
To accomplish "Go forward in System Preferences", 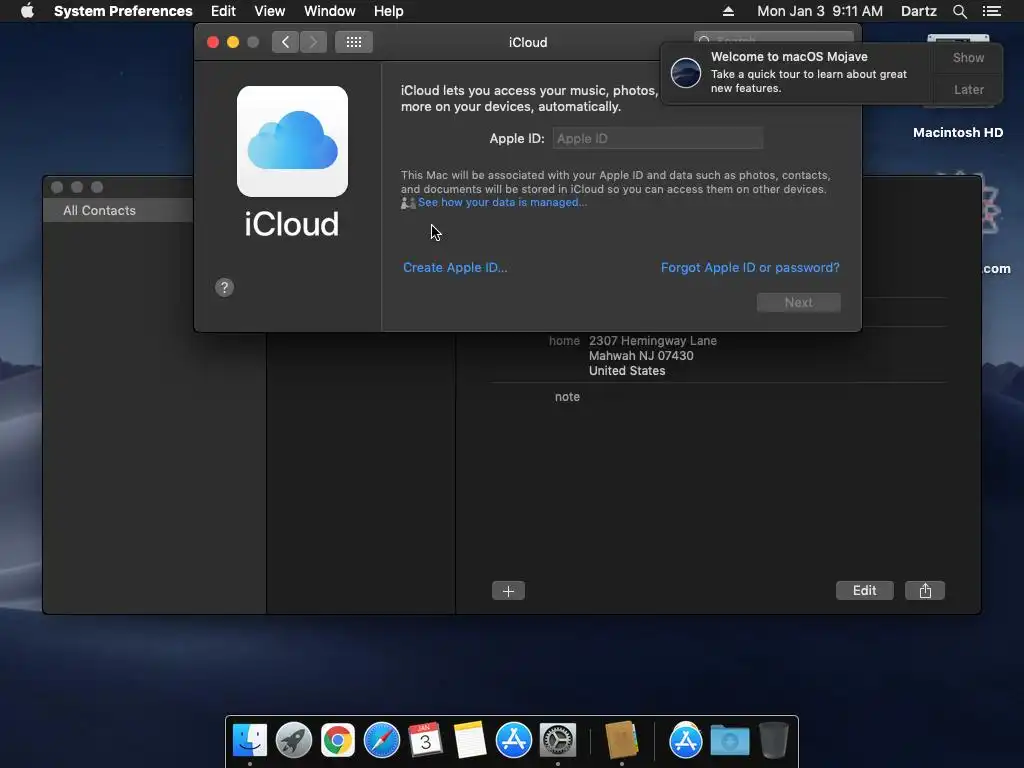I will [x=313, y=42].
